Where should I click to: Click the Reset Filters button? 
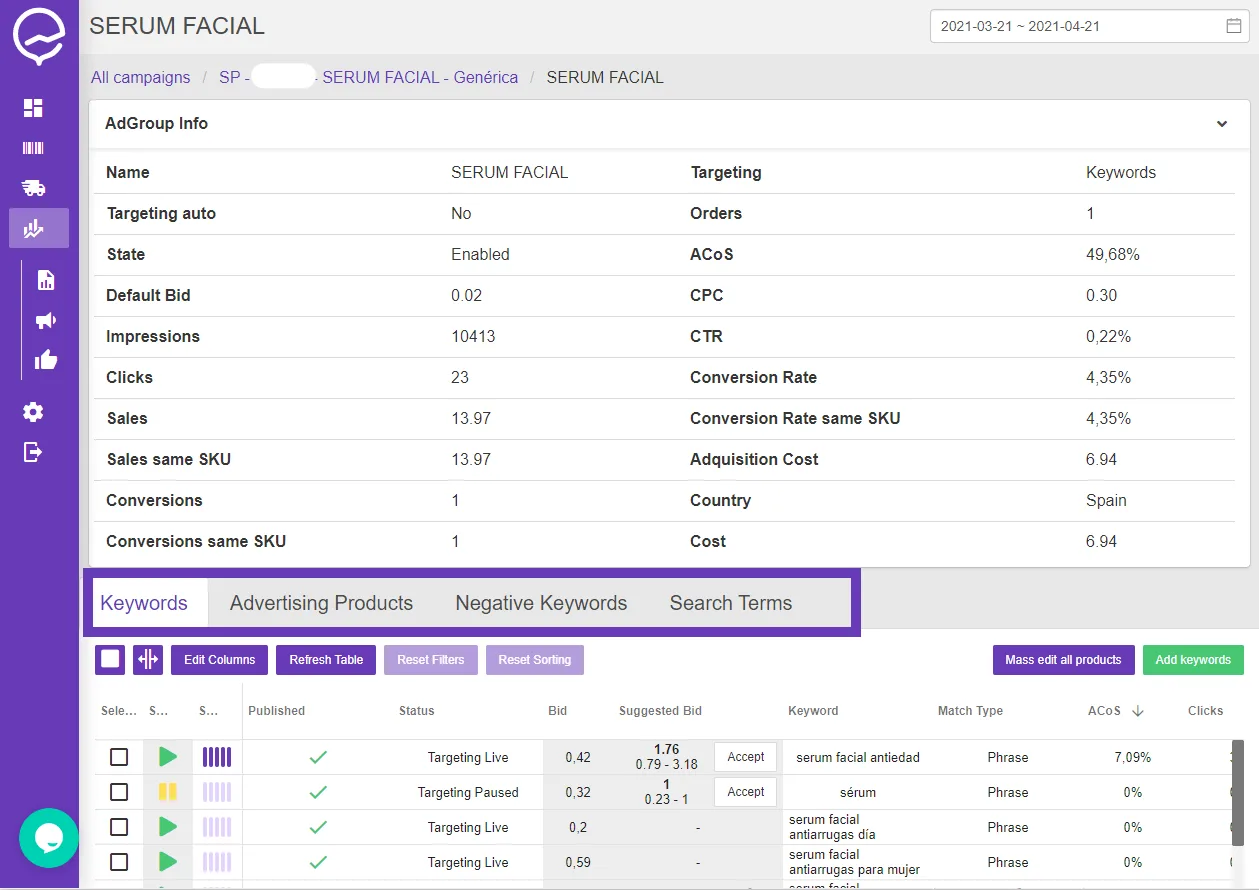point(431,660)
